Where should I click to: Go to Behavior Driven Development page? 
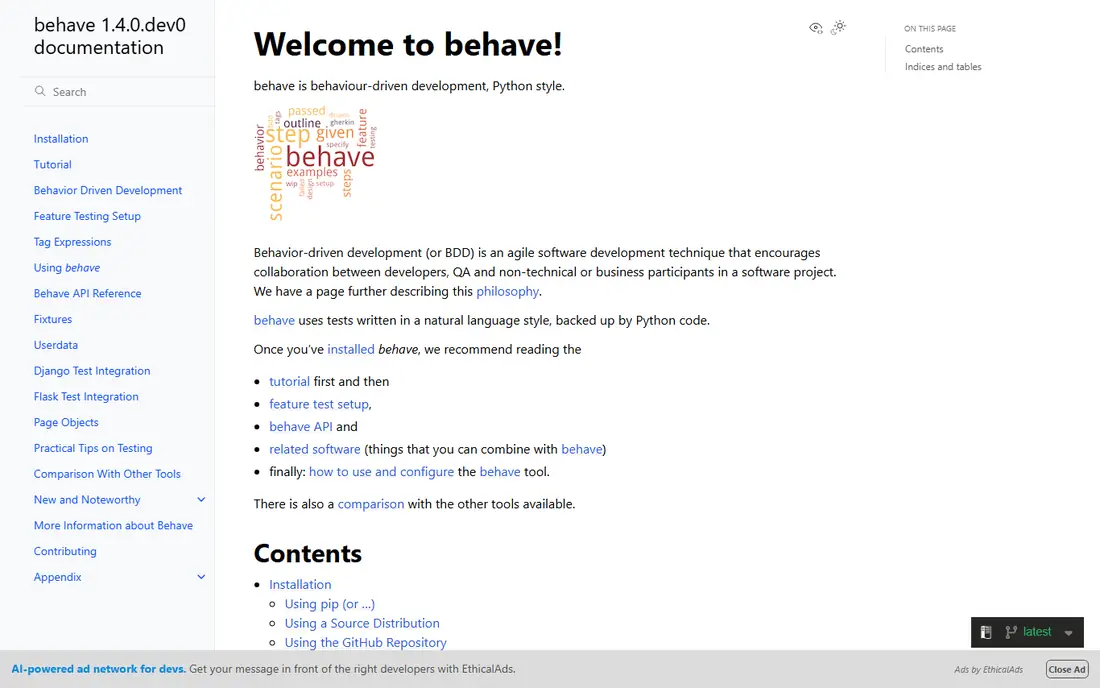(x=108, y=190)
